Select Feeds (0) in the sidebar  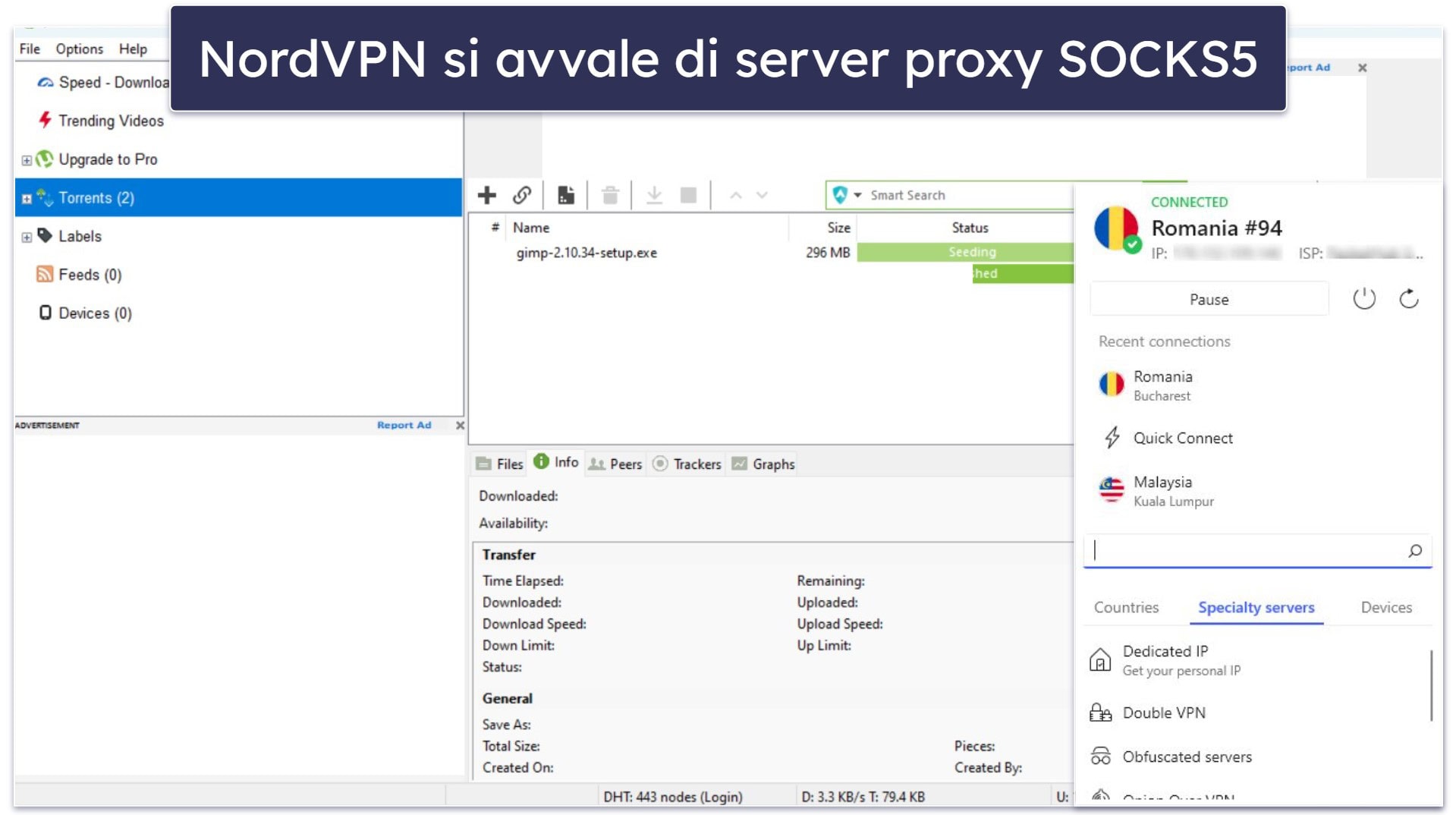90,275
